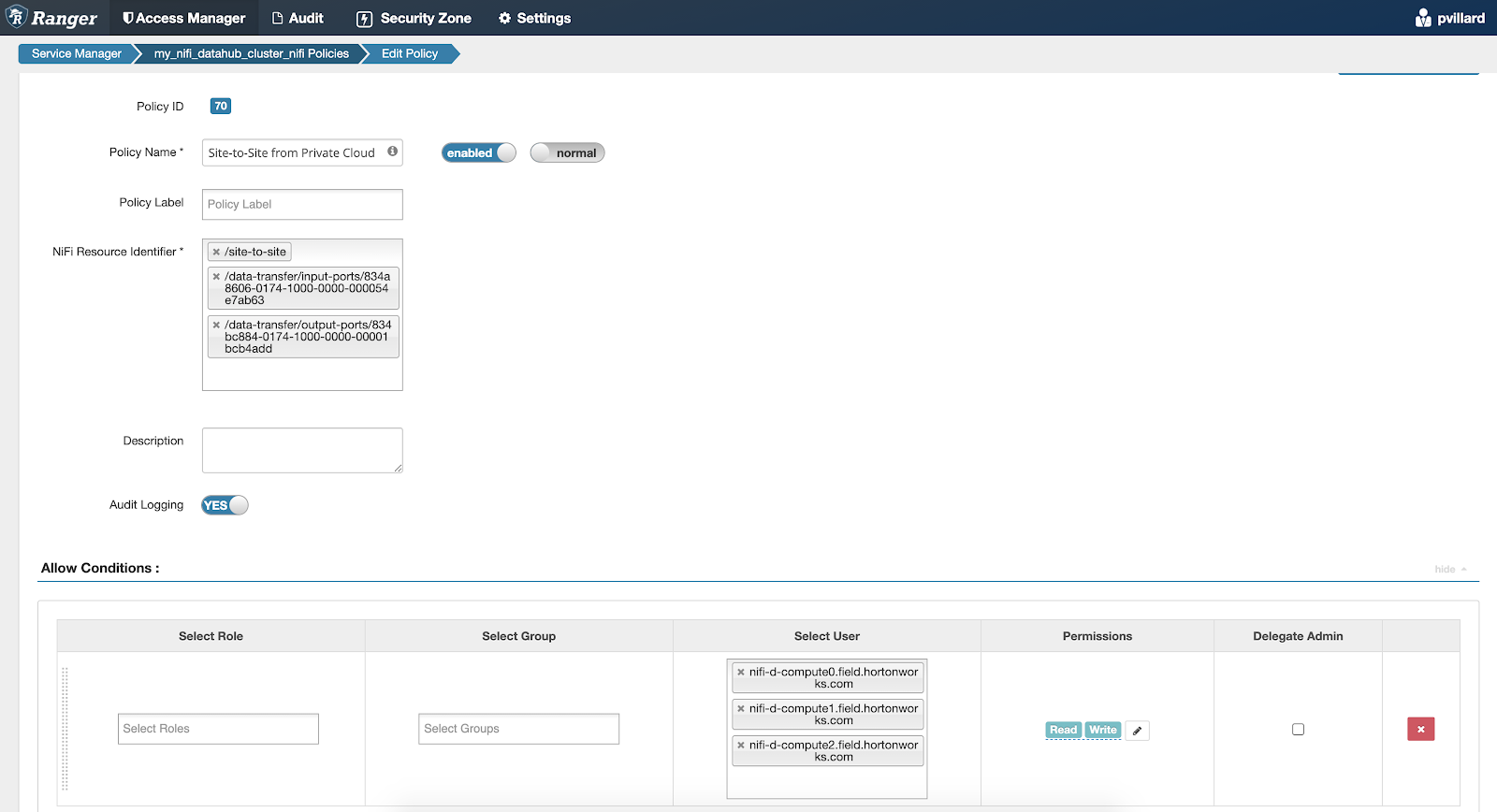Image resolution: width=1497 pixels, height=812 pixels.
Task: Toggle the normal policy override switch
Action: pos(567,152)
